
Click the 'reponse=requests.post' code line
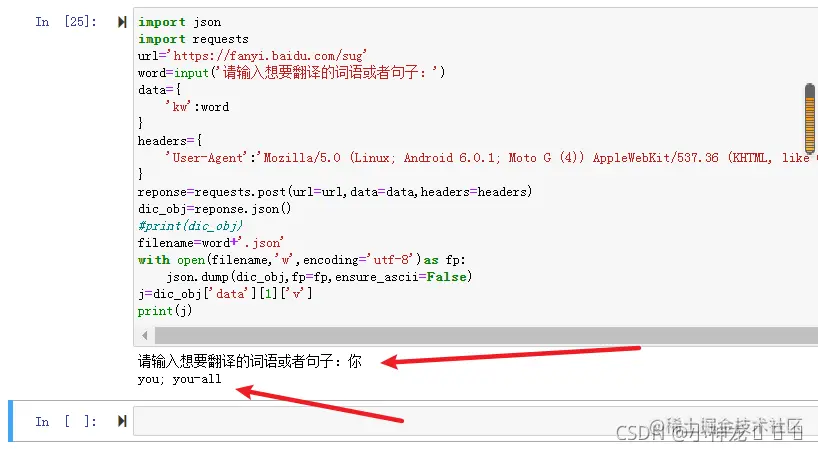coord(335,192)
